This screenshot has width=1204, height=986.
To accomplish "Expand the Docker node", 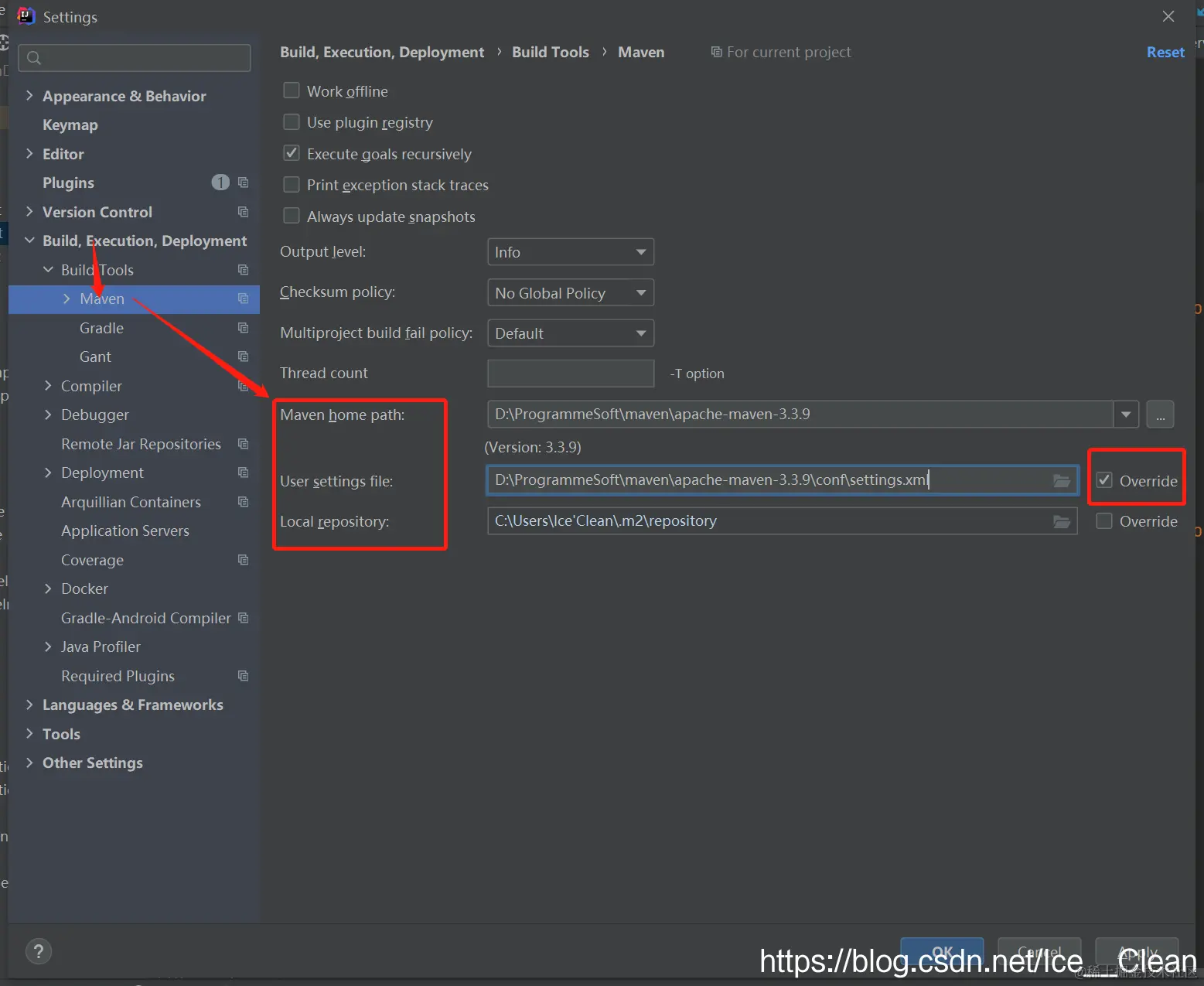I will (48, 589).
